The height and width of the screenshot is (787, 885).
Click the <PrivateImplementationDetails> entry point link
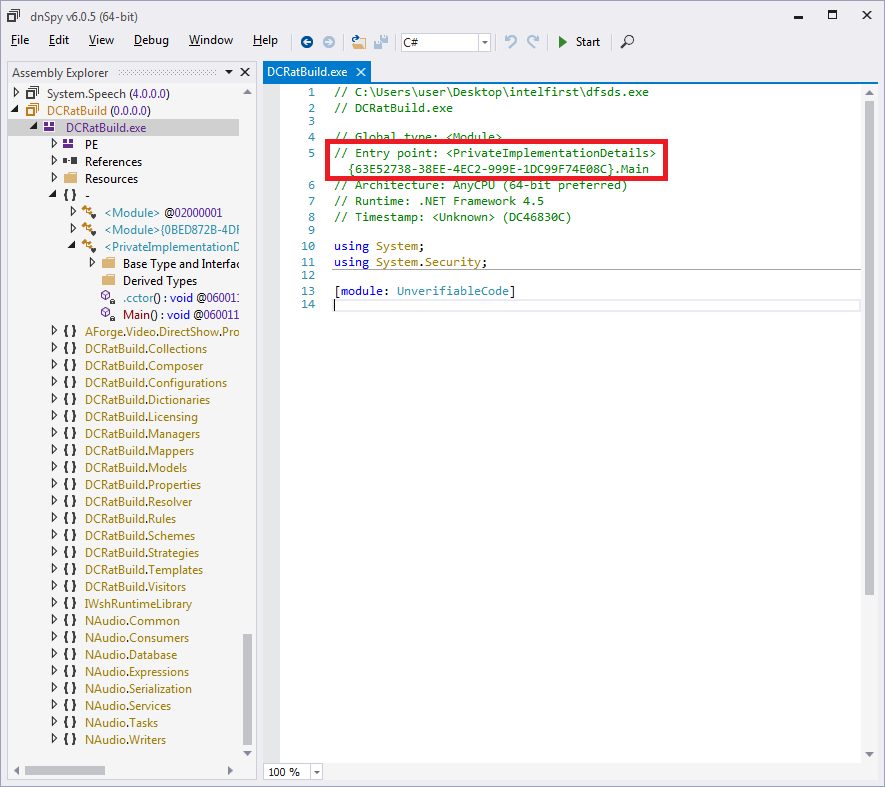pos(551,153)
